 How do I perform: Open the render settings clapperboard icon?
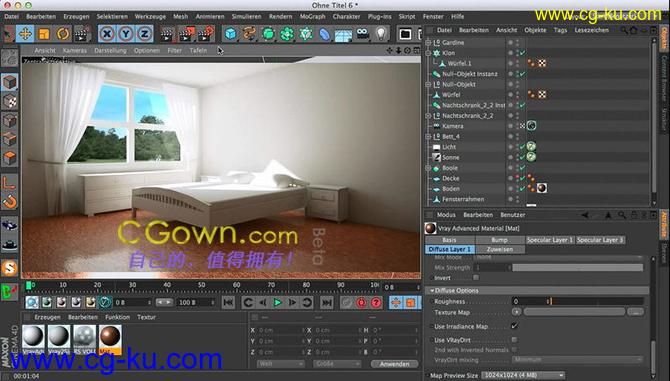point(206,34)
